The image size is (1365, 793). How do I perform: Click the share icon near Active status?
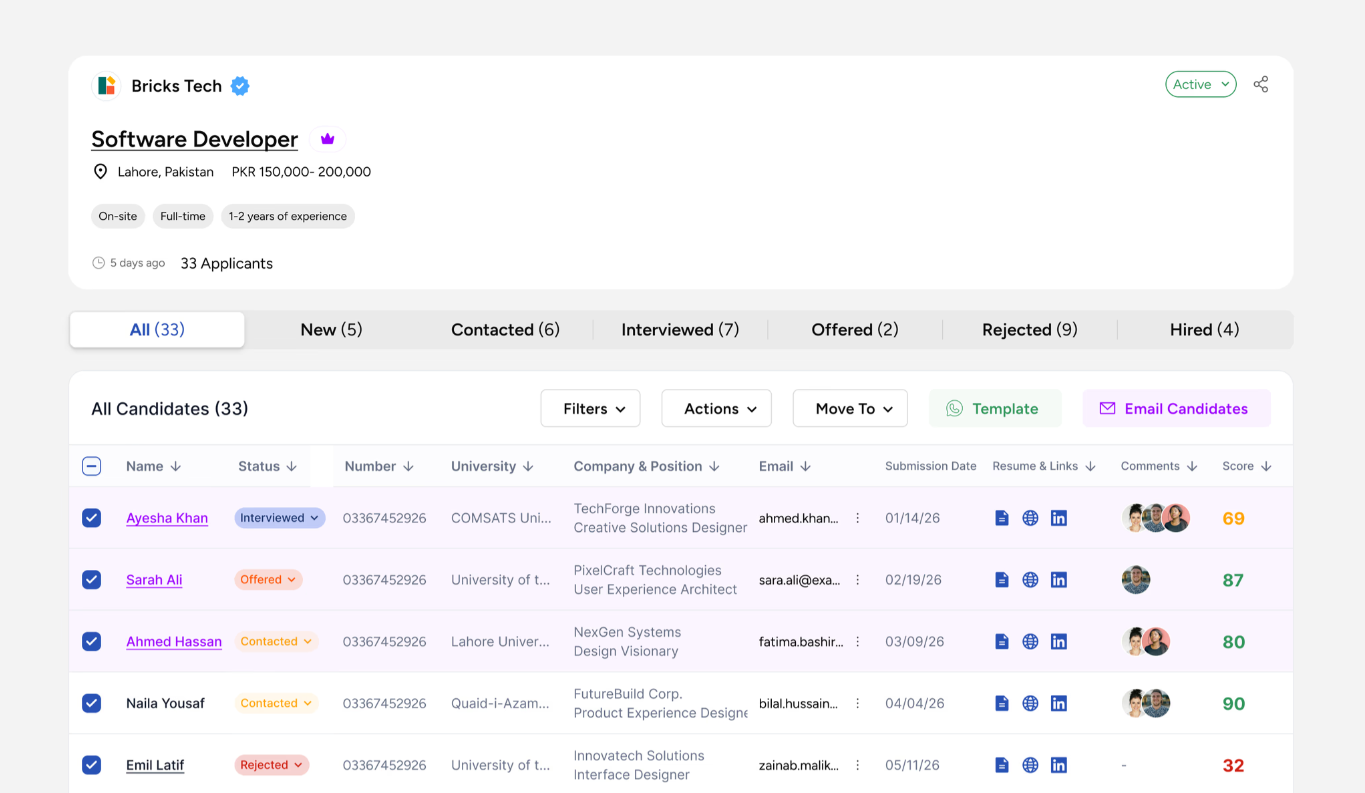pyautogui.click(x=1261, y=84)
